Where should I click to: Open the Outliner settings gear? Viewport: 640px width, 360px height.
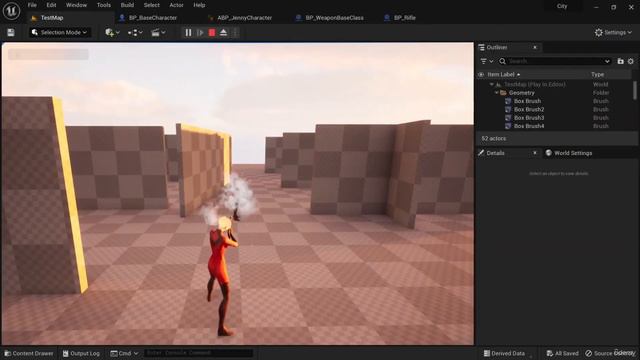point(631,61)
